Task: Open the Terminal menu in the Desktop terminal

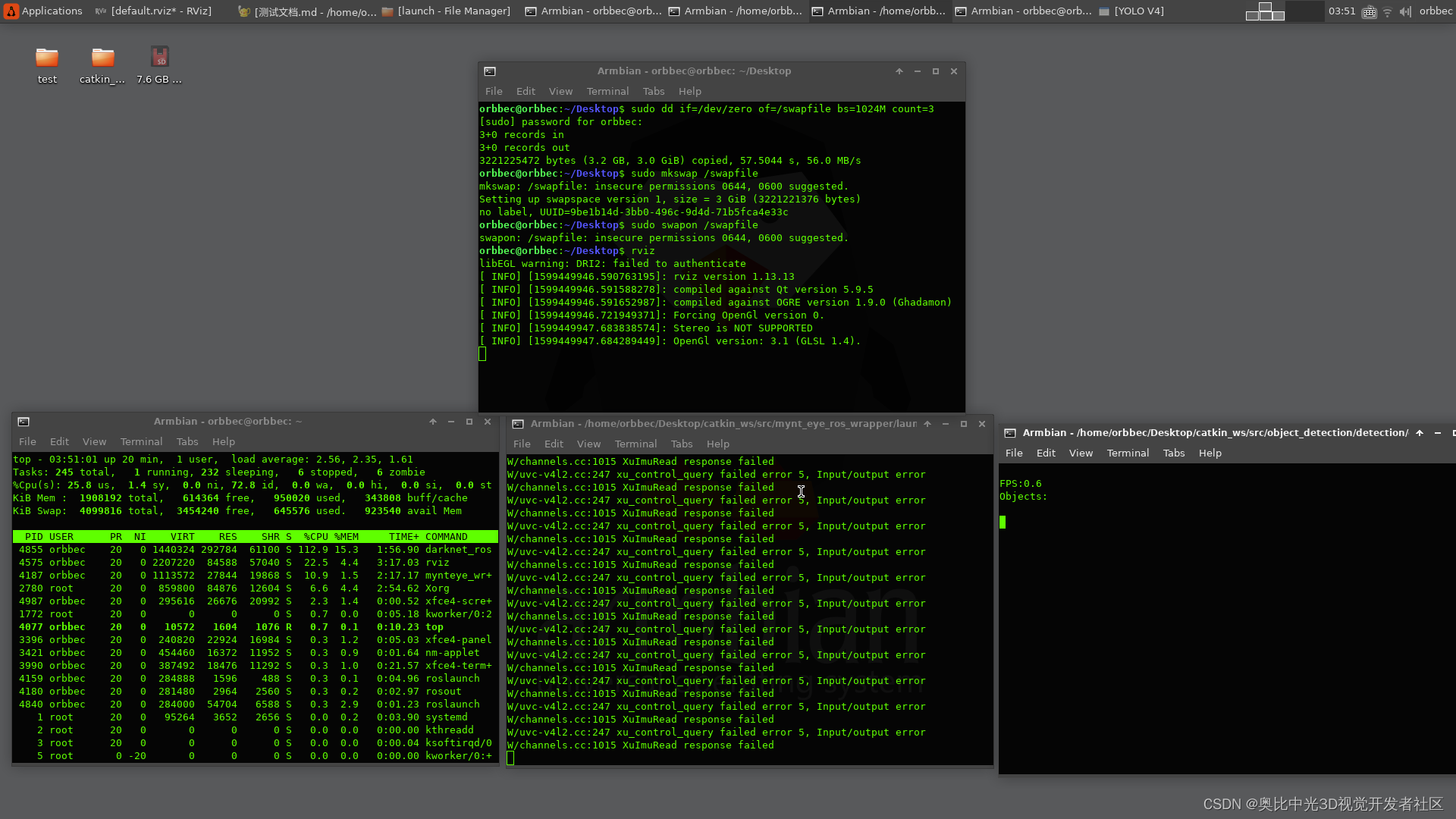Action: [x=607, y=91]
